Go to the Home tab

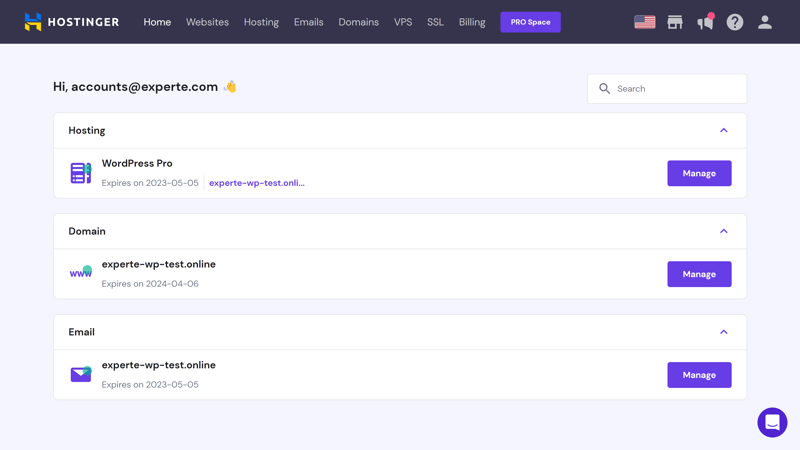point(157,22)
